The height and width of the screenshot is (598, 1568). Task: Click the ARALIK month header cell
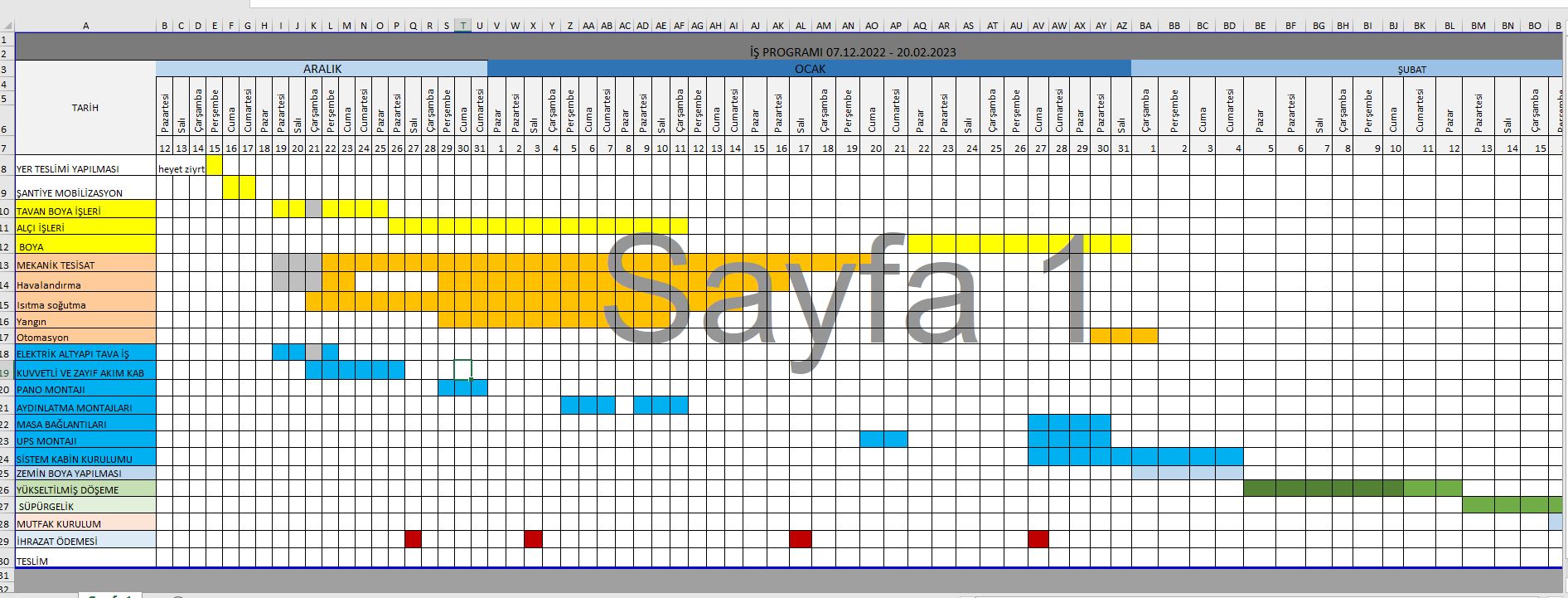tap(322, 69)
